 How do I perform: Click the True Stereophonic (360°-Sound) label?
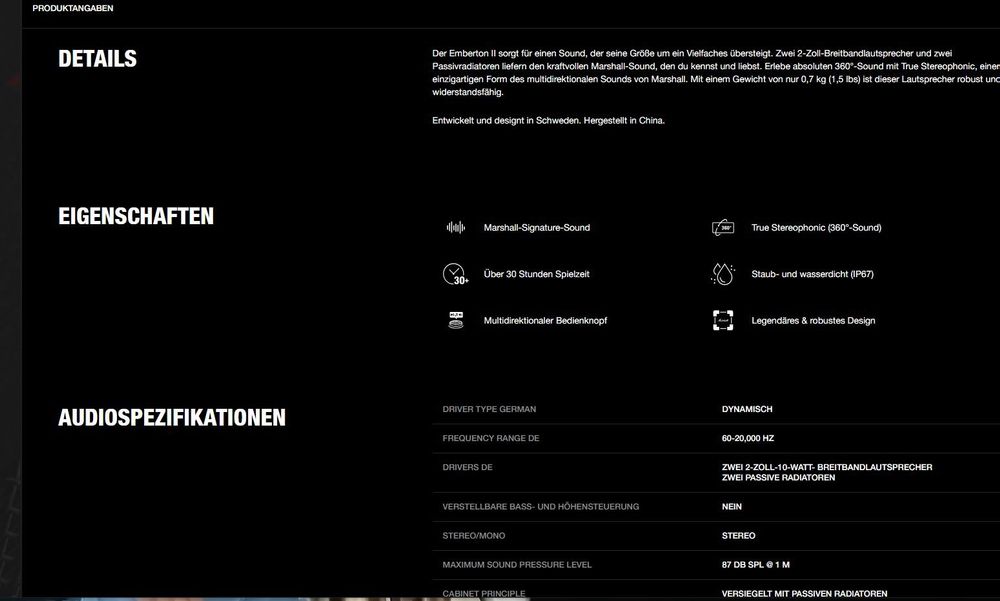click(816, 228)
